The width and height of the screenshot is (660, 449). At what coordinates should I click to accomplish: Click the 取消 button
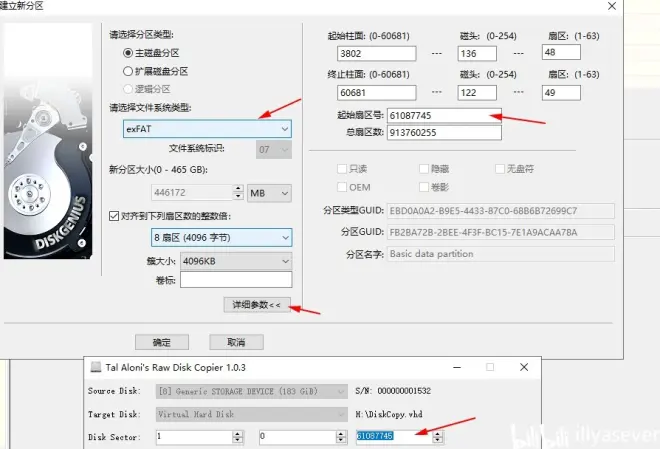(237, 342)
